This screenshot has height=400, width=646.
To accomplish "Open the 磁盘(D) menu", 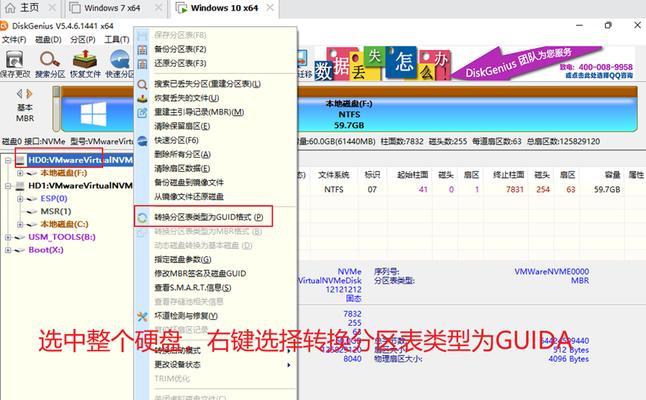I will pyautogui.click(x=48, y=40).
